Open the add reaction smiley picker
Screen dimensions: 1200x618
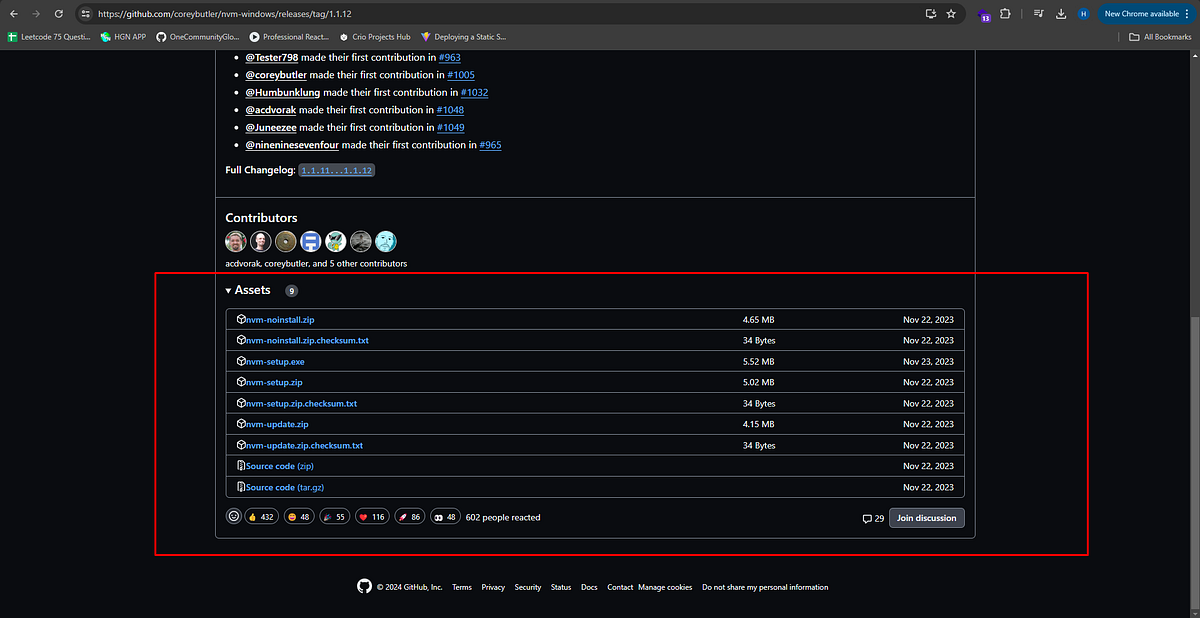click(x=233, y=516)
